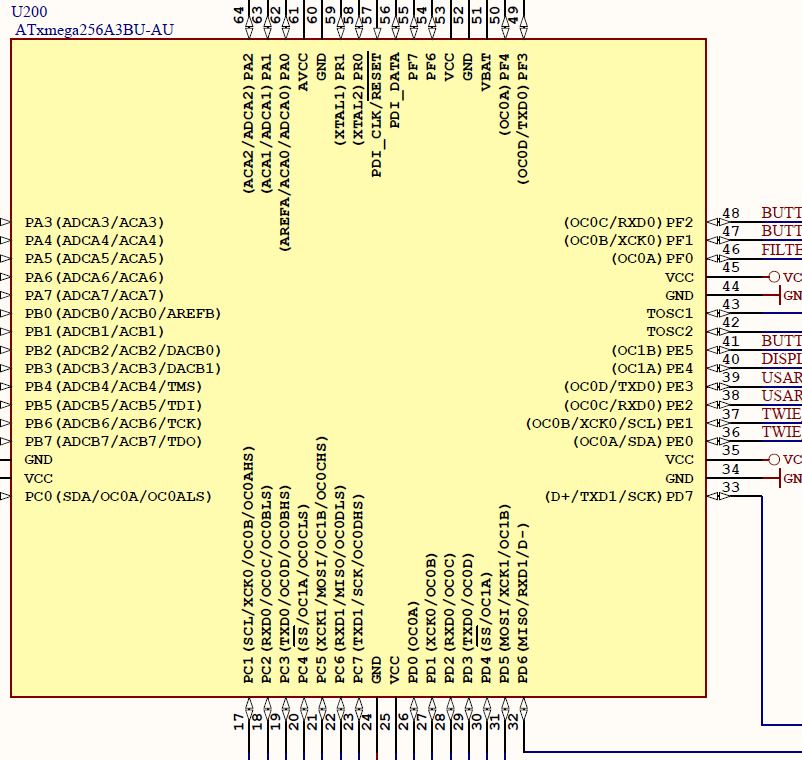Click the (OC0A) PF0 pin label
Screen dimensions: 802x760
point(652,259)
